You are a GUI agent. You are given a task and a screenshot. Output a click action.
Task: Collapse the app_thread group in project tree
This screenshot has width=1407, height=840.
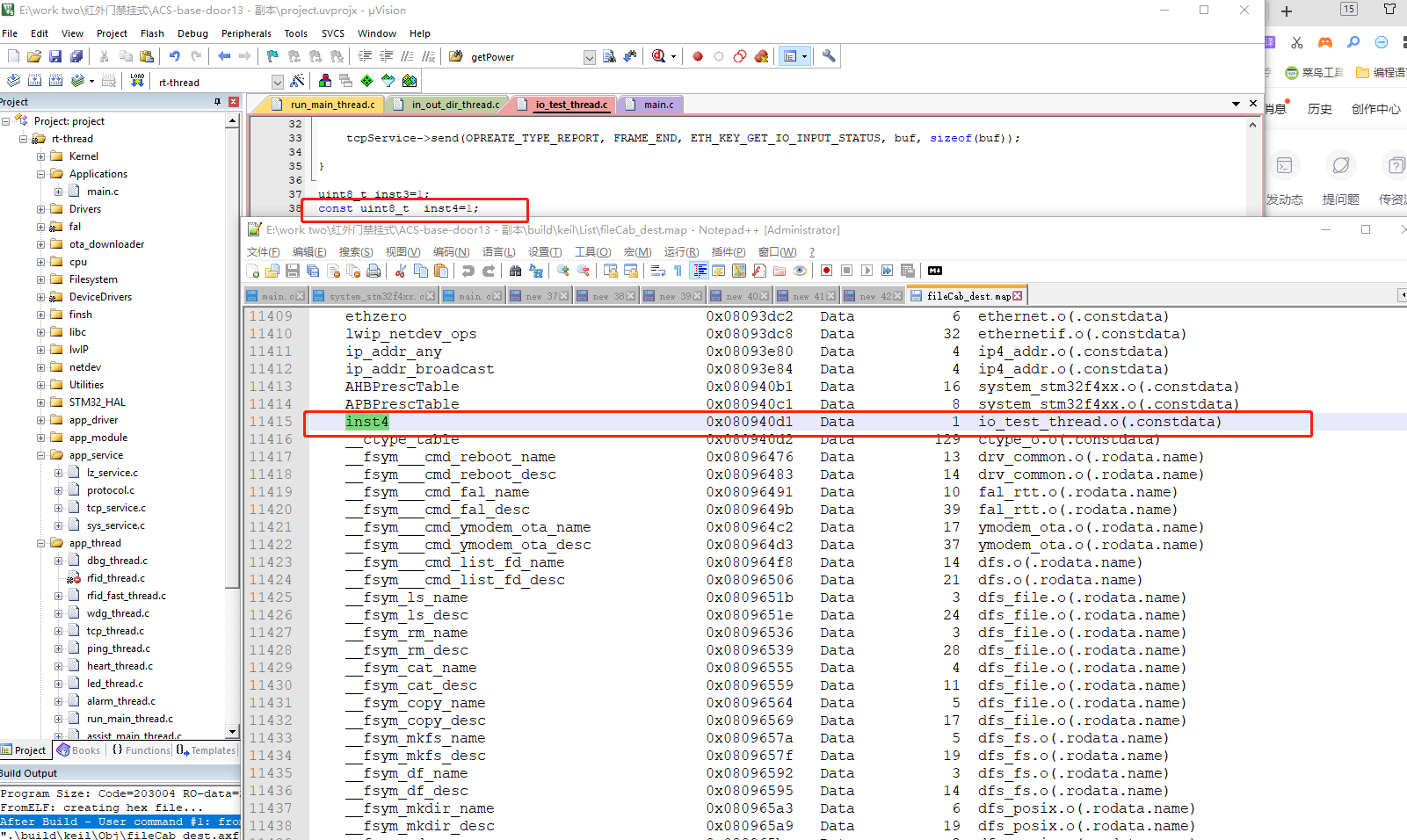coord(40,543)
